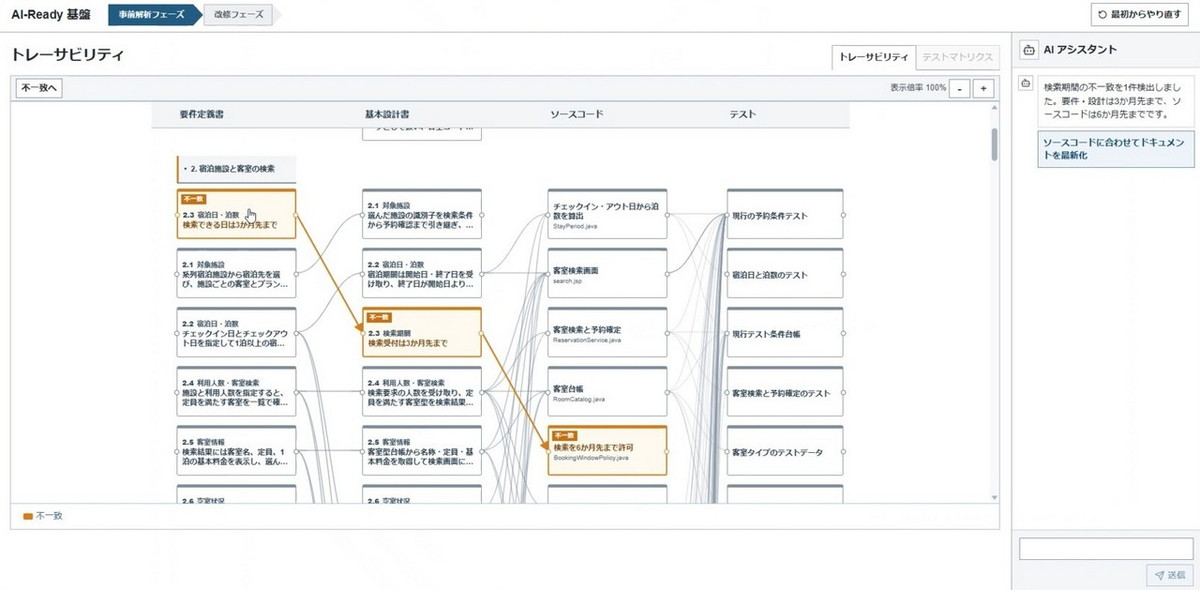Select the 現行の予約条件テスト test node

(x=786, y=215)
